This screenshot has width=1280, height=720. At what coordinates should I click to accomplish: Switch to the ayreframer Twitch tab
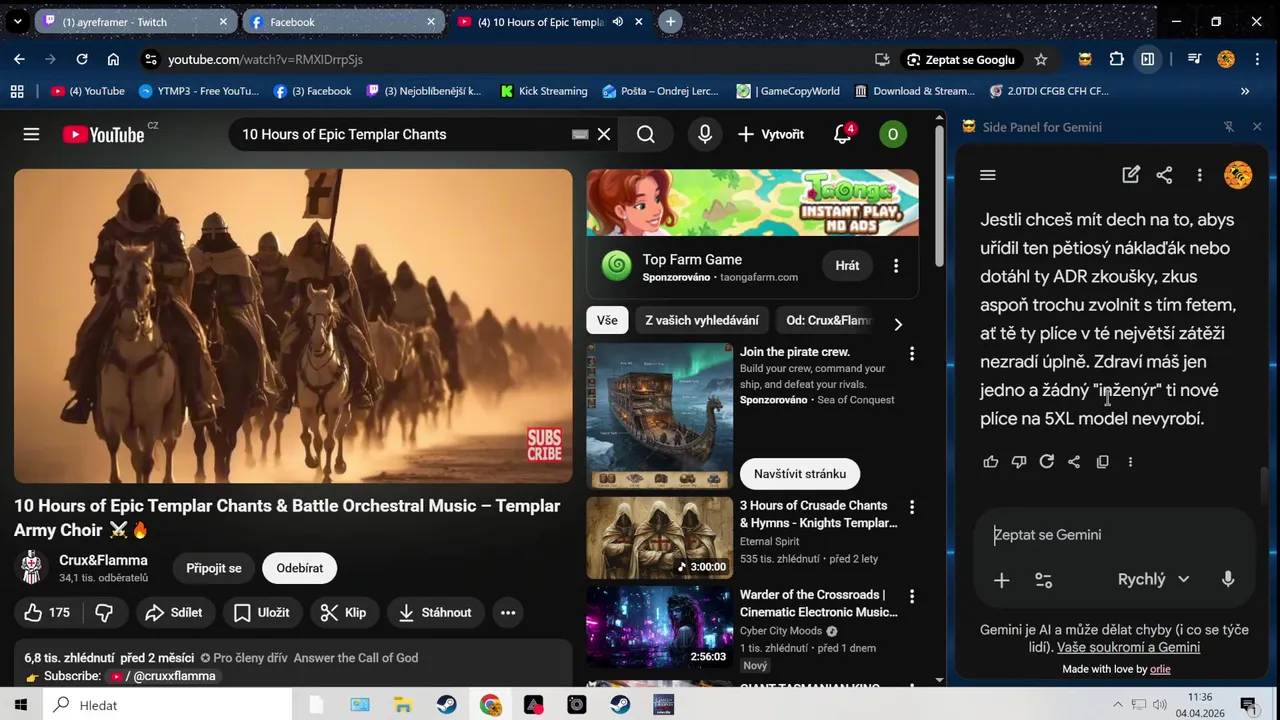tap(135, 21)
